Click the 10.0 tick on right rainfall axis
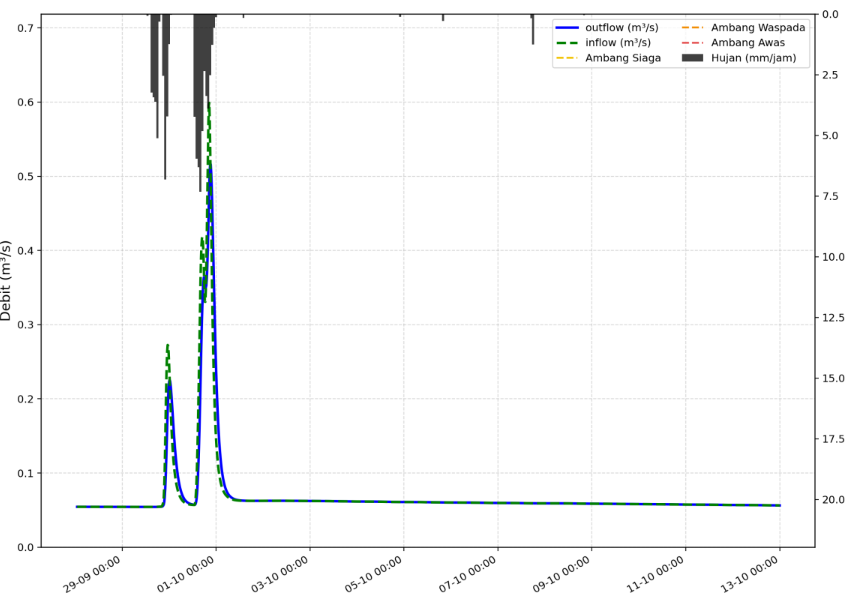 (832, 257)
